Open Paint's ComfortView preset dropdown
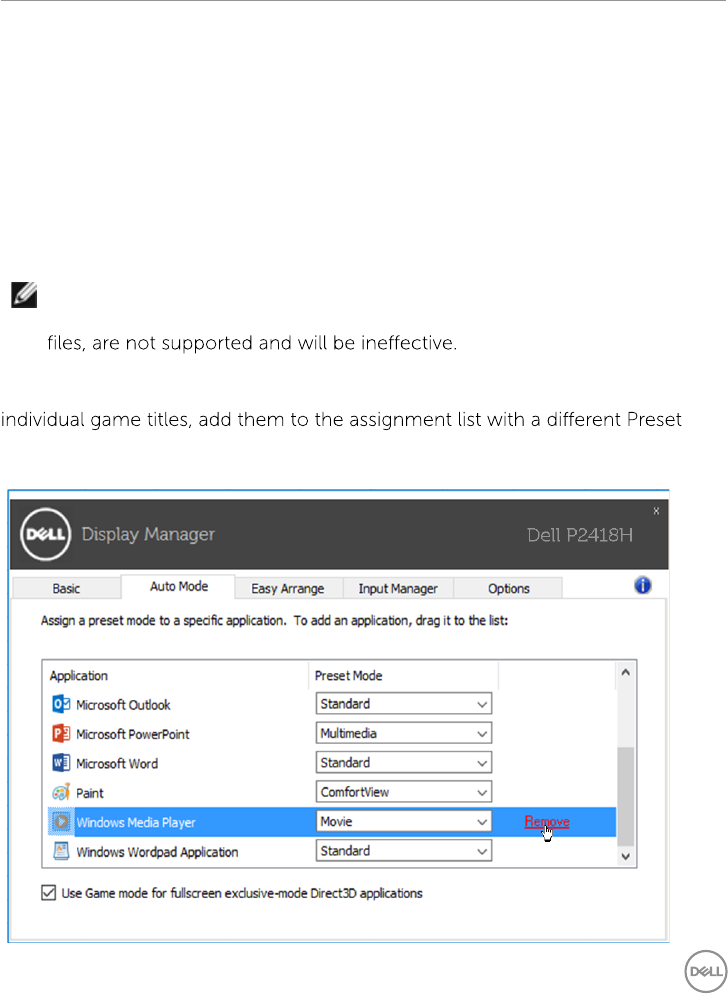 pos(404,792)
